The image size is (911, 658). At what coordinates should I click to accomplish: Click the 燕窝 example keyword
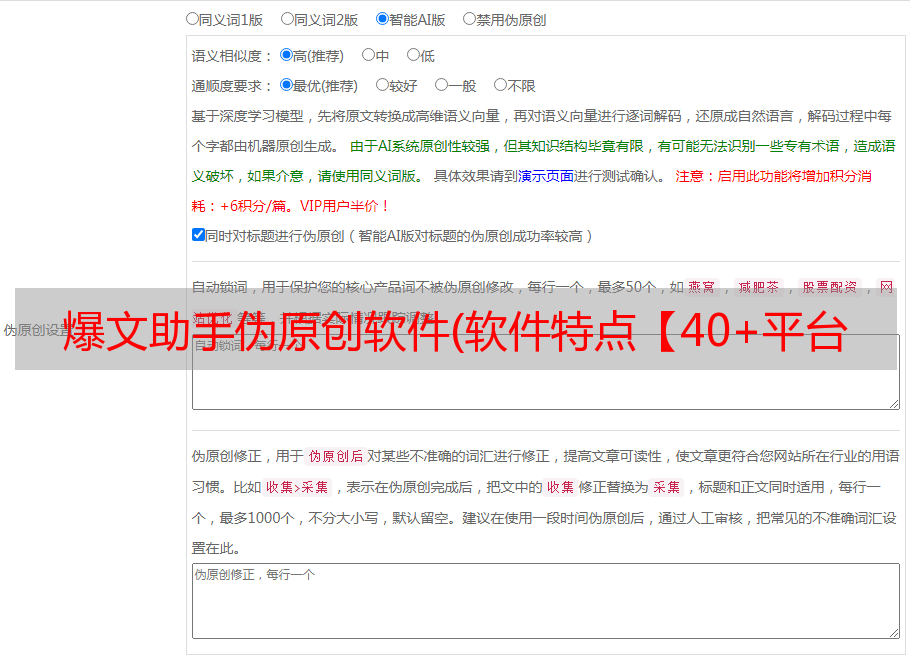702,287
